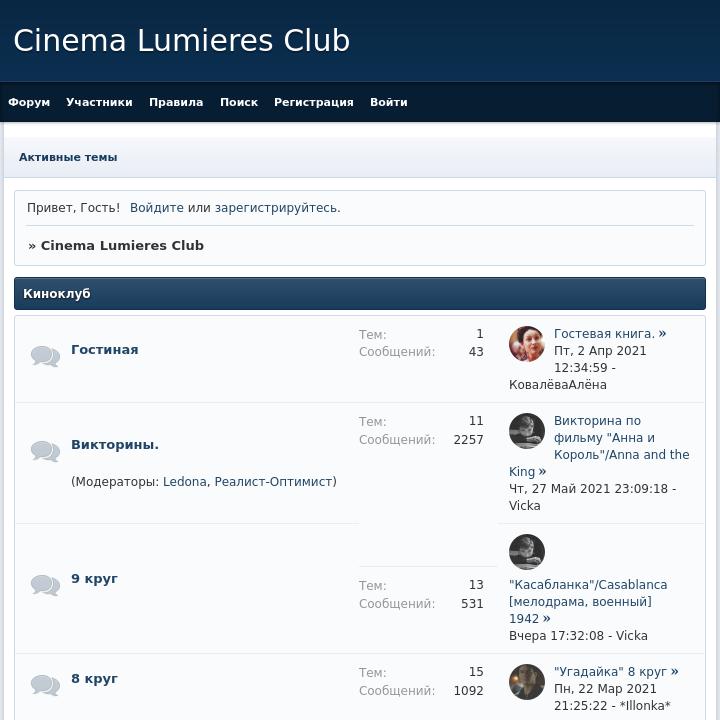
Task: Open the Гостиная forum
Action: 105,349
